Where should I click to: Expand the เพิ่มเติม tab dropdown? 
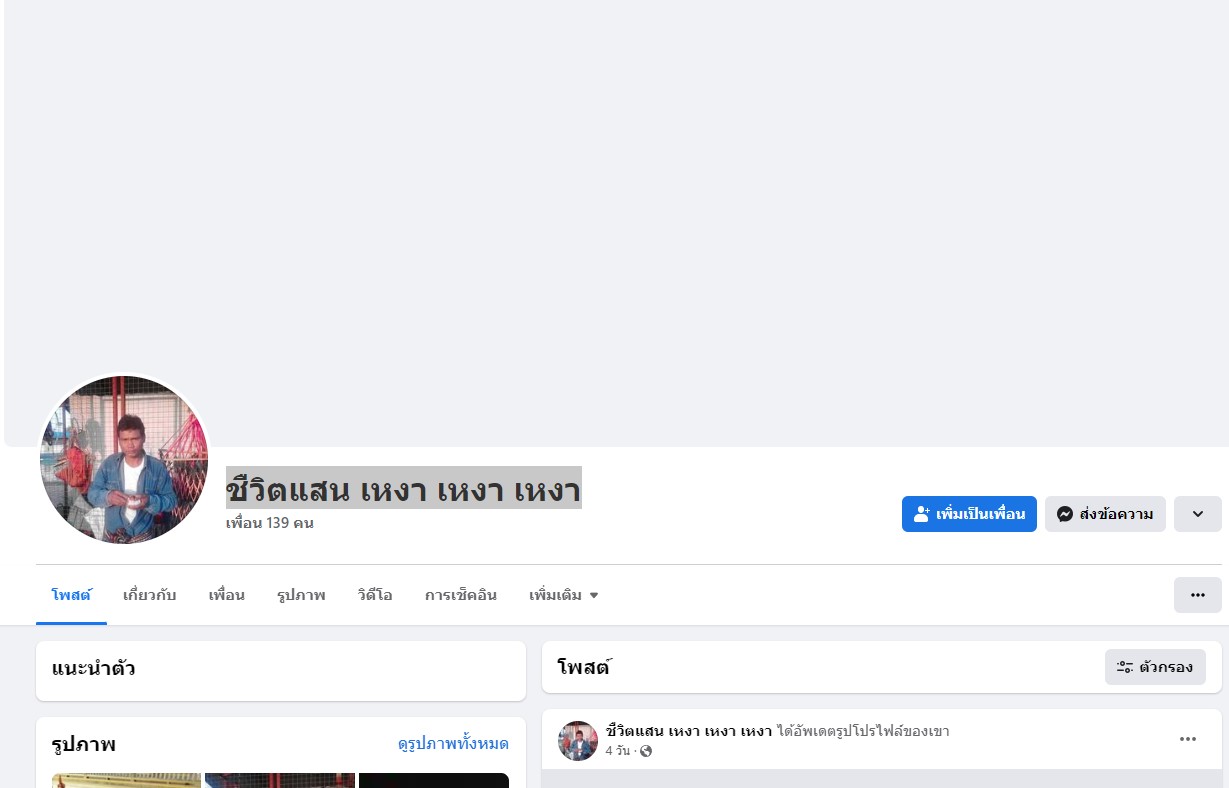tap(564, 595)
